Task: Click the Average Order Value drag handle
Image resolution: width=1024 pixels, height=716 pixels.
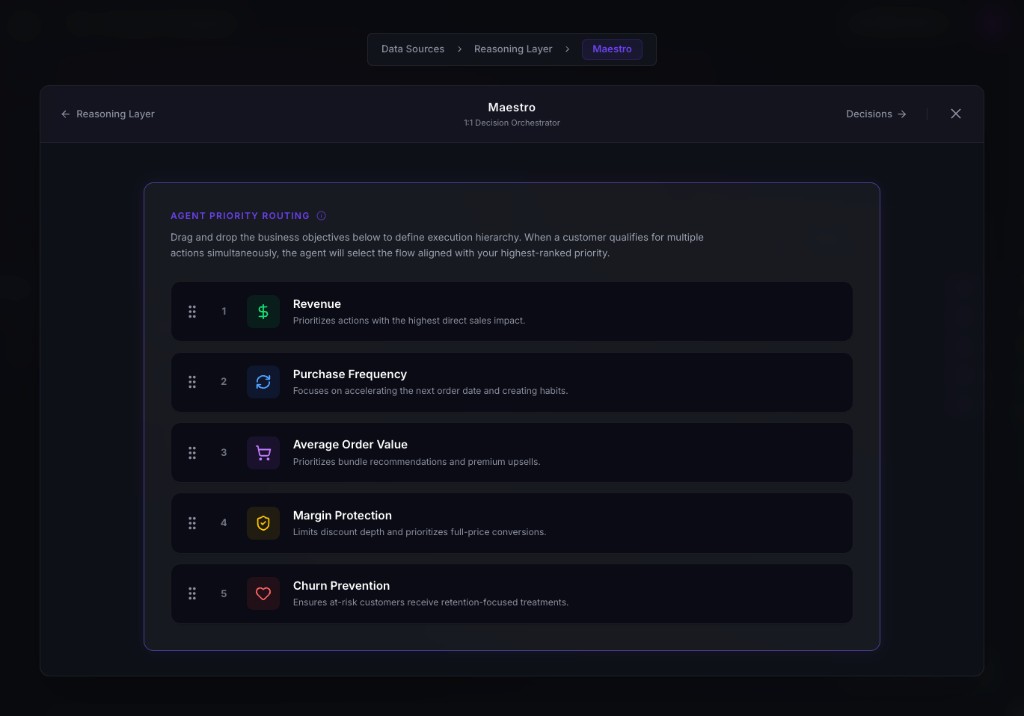Action: coord(192,453)
